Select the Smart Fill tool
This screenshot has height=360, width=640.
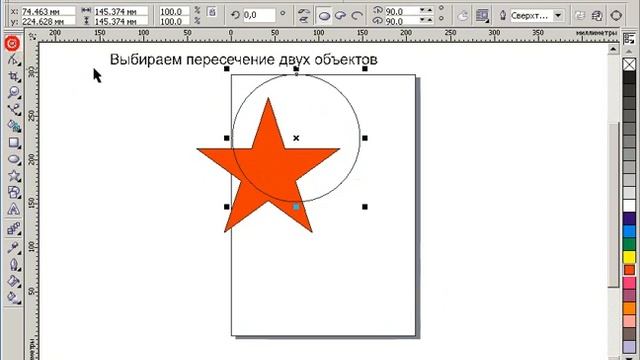[13, 126]
